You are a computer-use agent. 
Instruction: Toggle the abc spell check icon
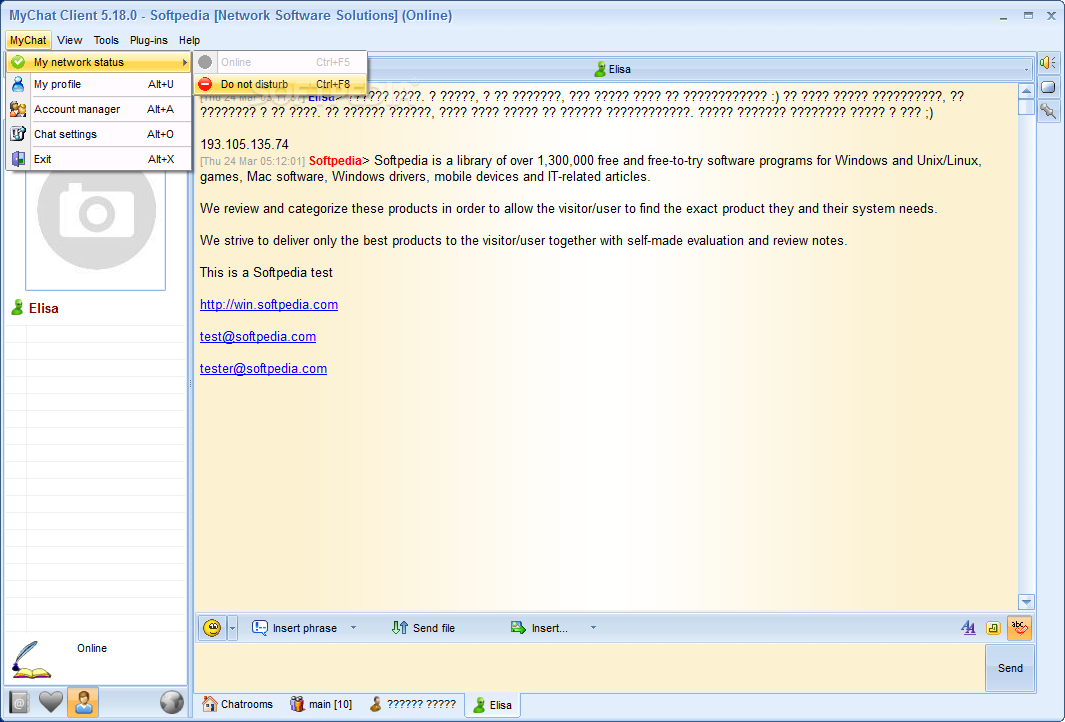pyautogui.click(x=1019, y=628)
